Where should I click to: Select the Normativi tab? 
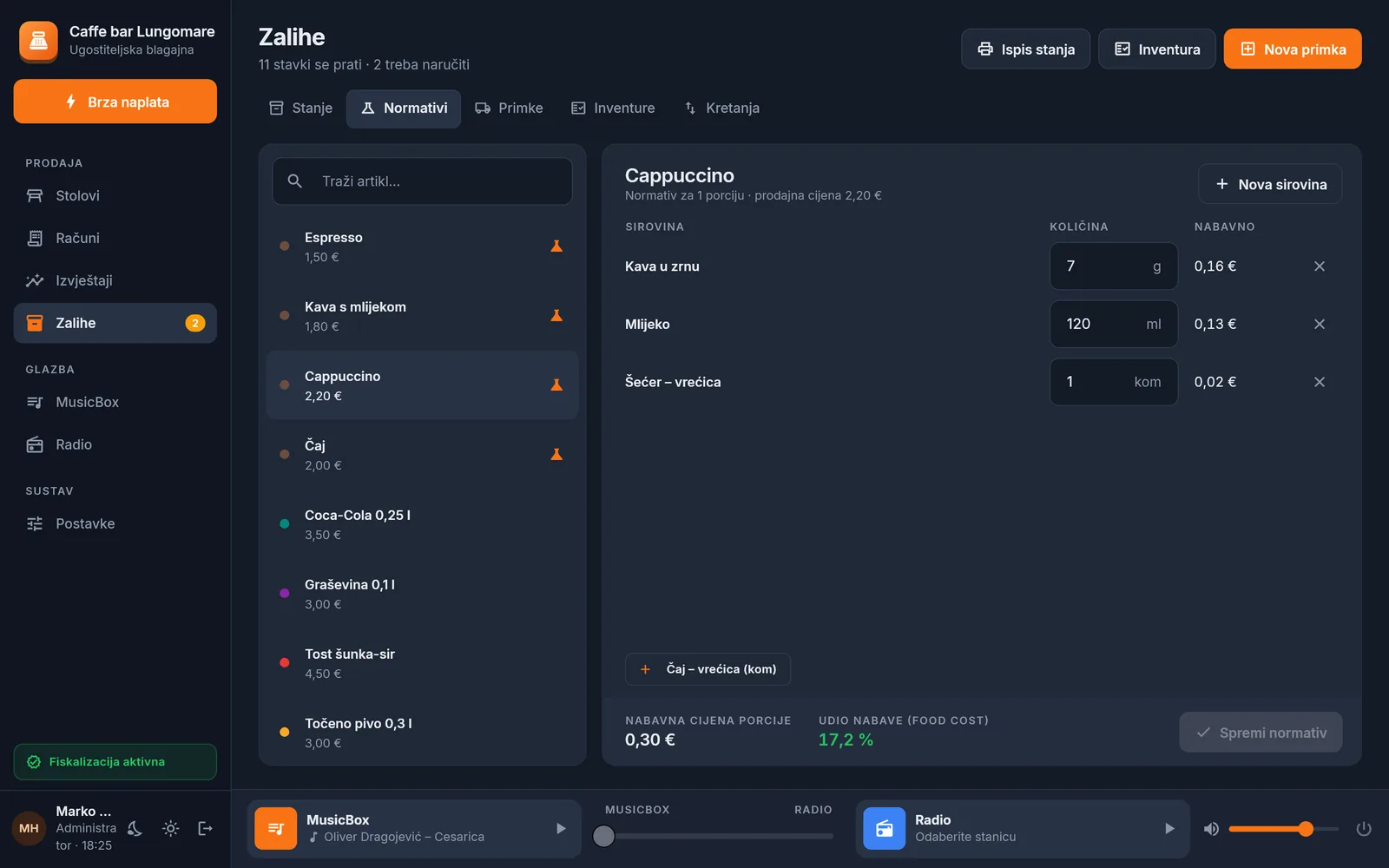[404, 108]
